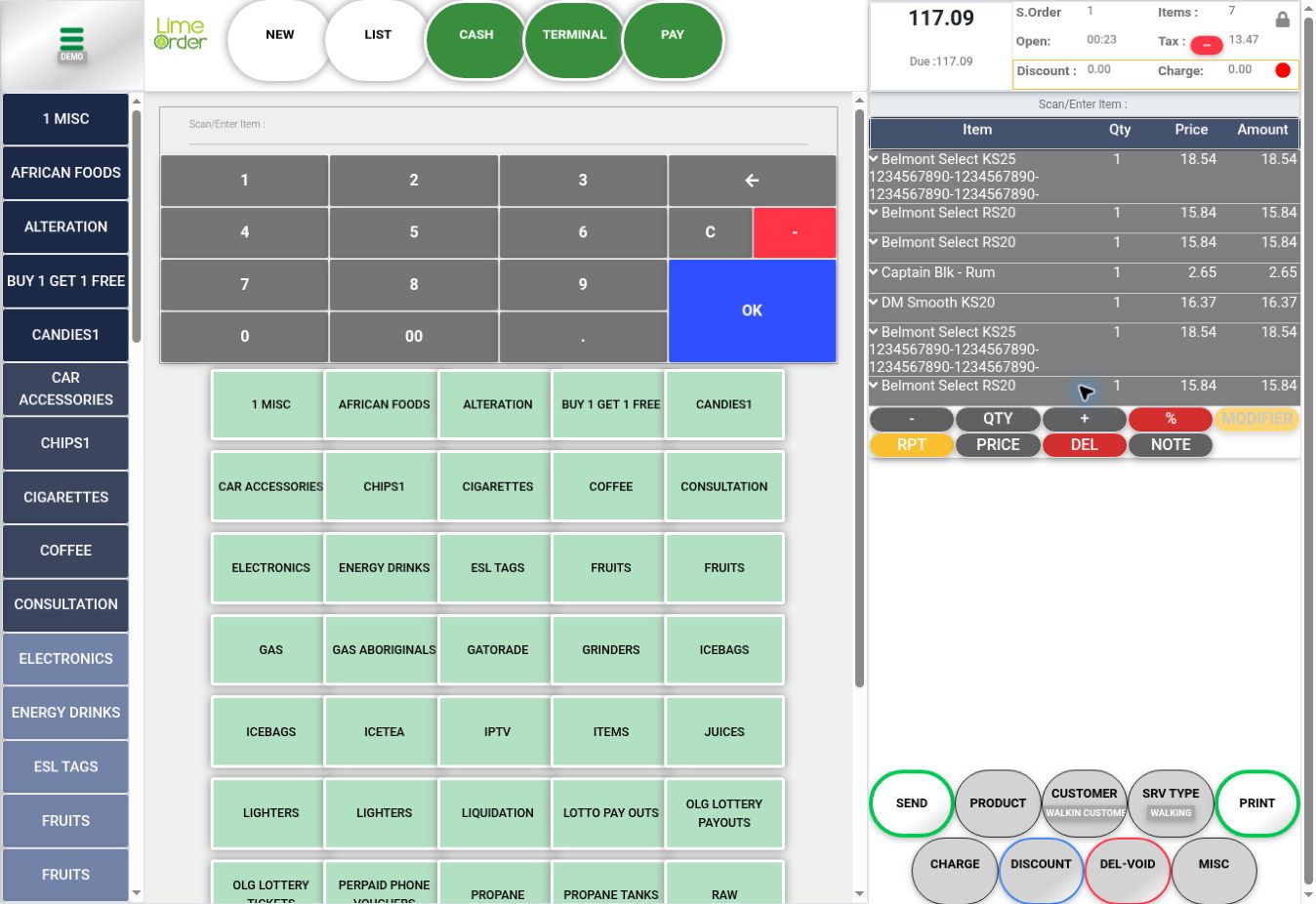This screenshot has height=904, width=1316.
Task: Clear keypad entry with the C key
Action: click(x=710, y=232)
